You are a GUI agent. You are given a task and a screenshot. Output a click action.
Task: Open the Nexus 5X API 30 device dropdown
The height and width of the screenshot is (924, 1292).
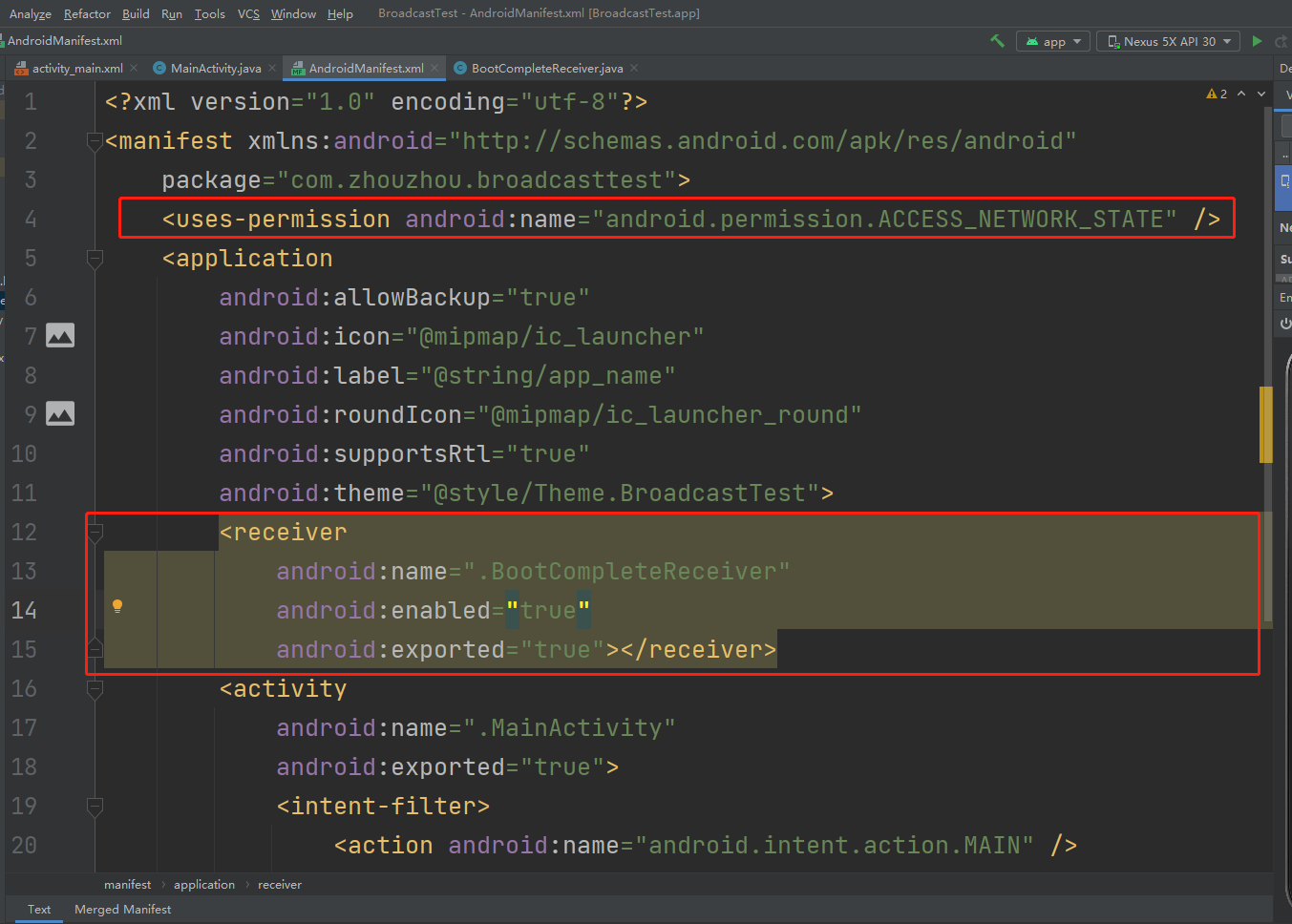[1168, 41]
